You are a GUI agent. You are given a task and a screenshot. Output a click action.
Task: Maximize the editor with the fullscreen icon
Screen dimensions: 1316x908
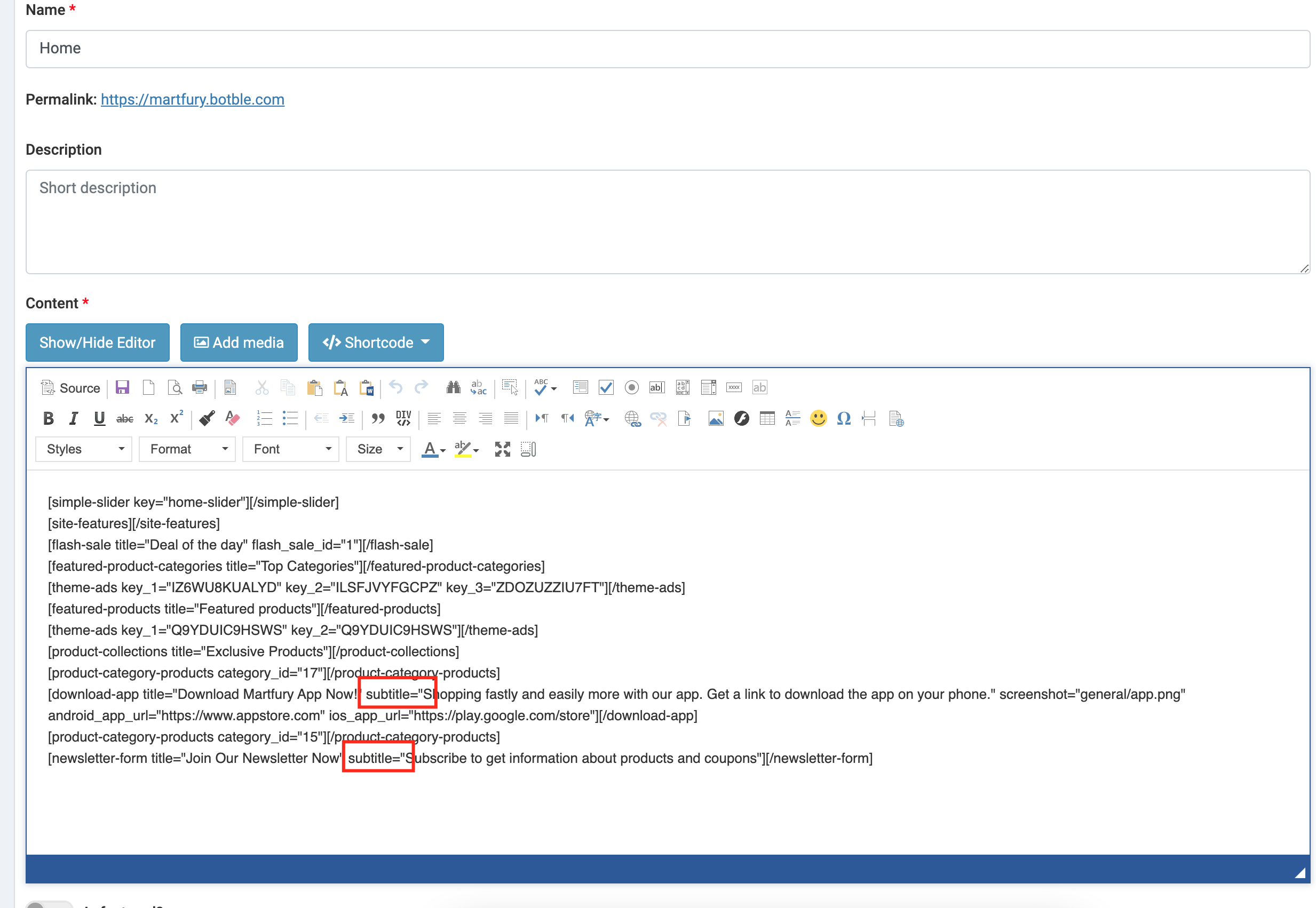[x=502, y=449]
